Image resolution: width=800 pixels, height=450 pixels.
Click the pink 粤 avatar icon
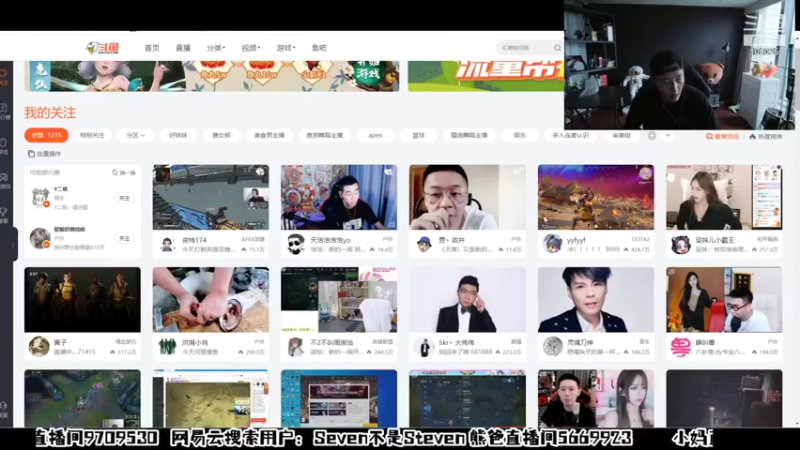pyautogui.click(x=681, y=346)
